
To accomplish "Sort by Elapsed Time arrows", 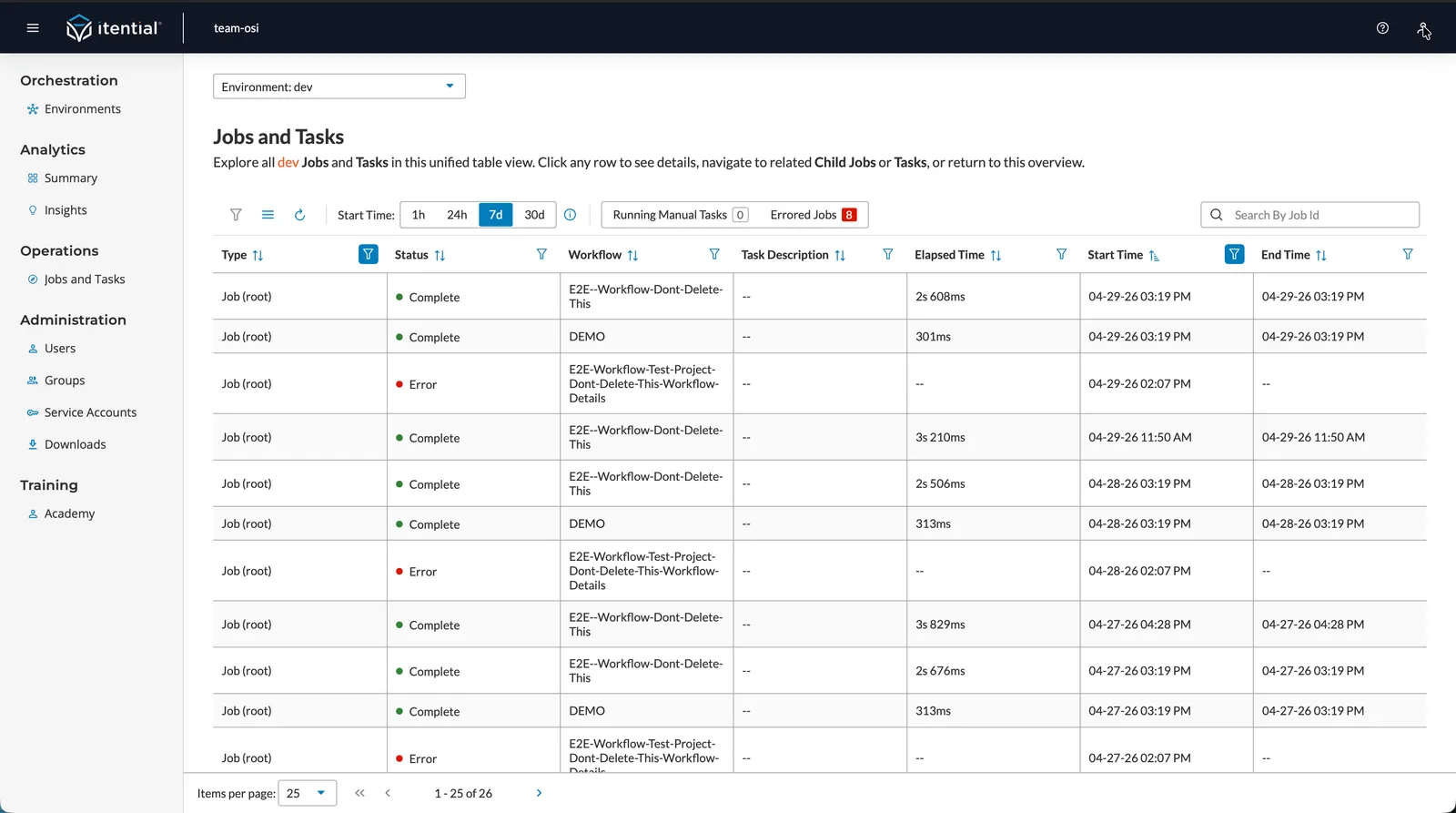I will click(996, 255).
